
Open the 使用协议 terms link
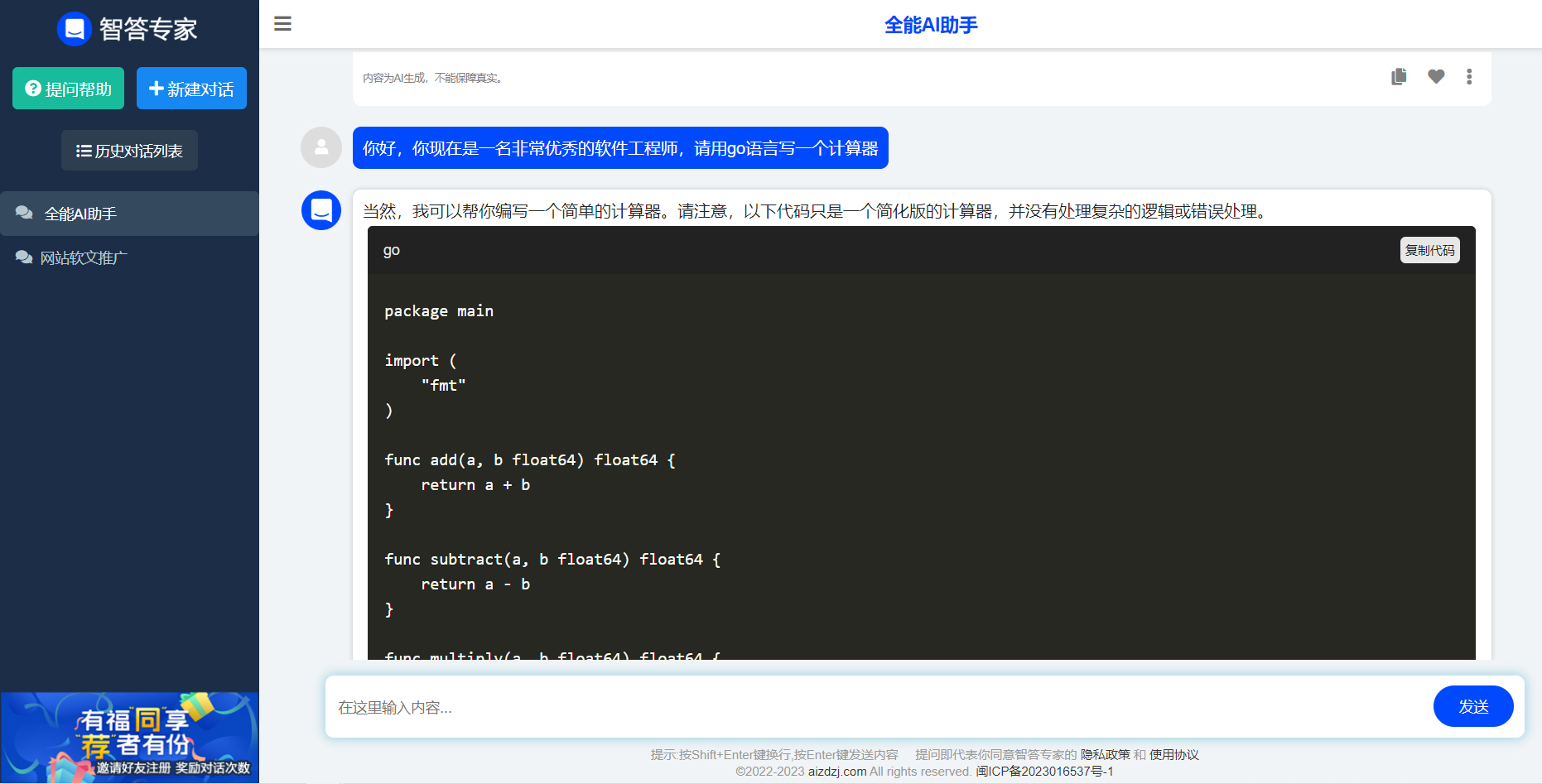[x=1174, y=755]
